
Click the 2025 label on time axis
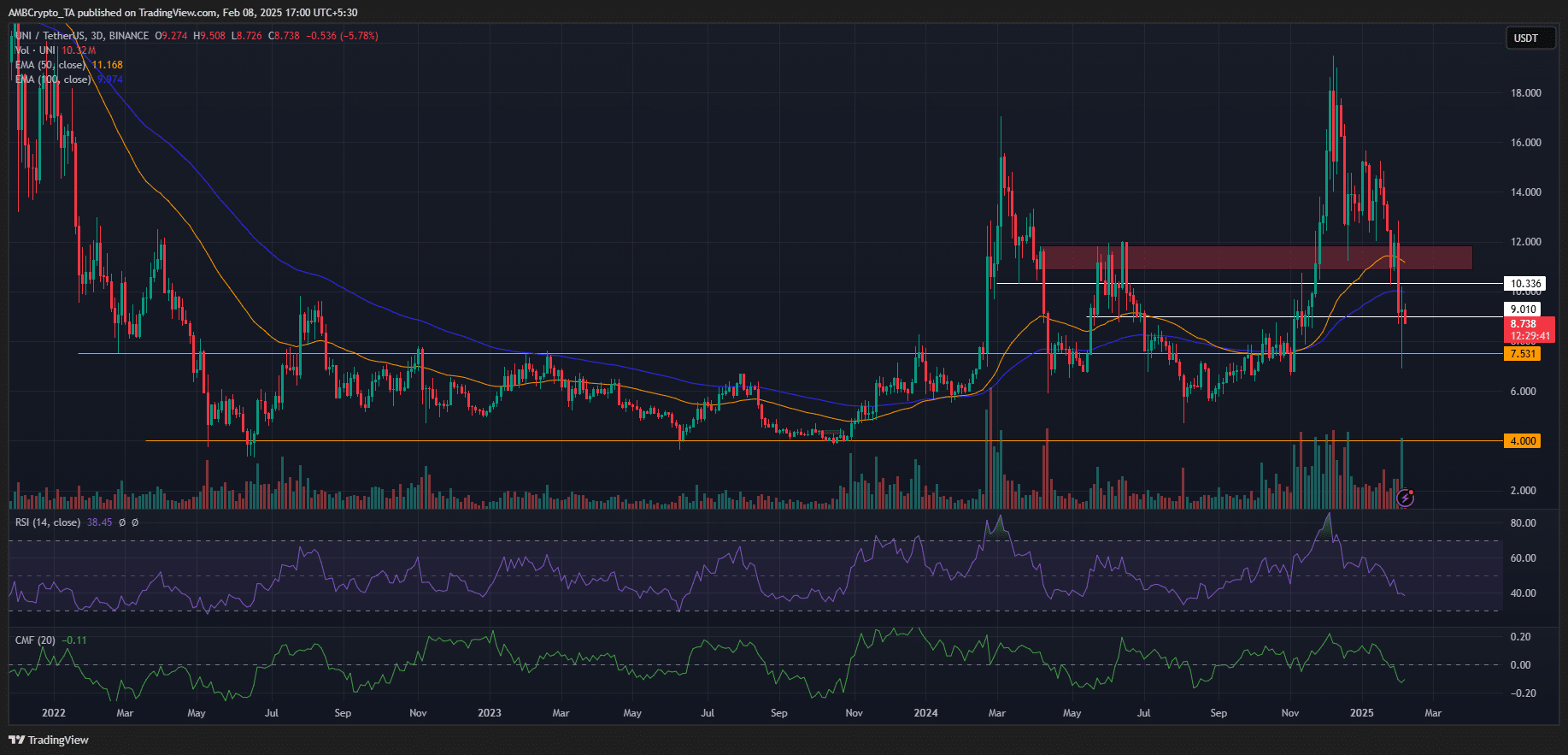1361,713
